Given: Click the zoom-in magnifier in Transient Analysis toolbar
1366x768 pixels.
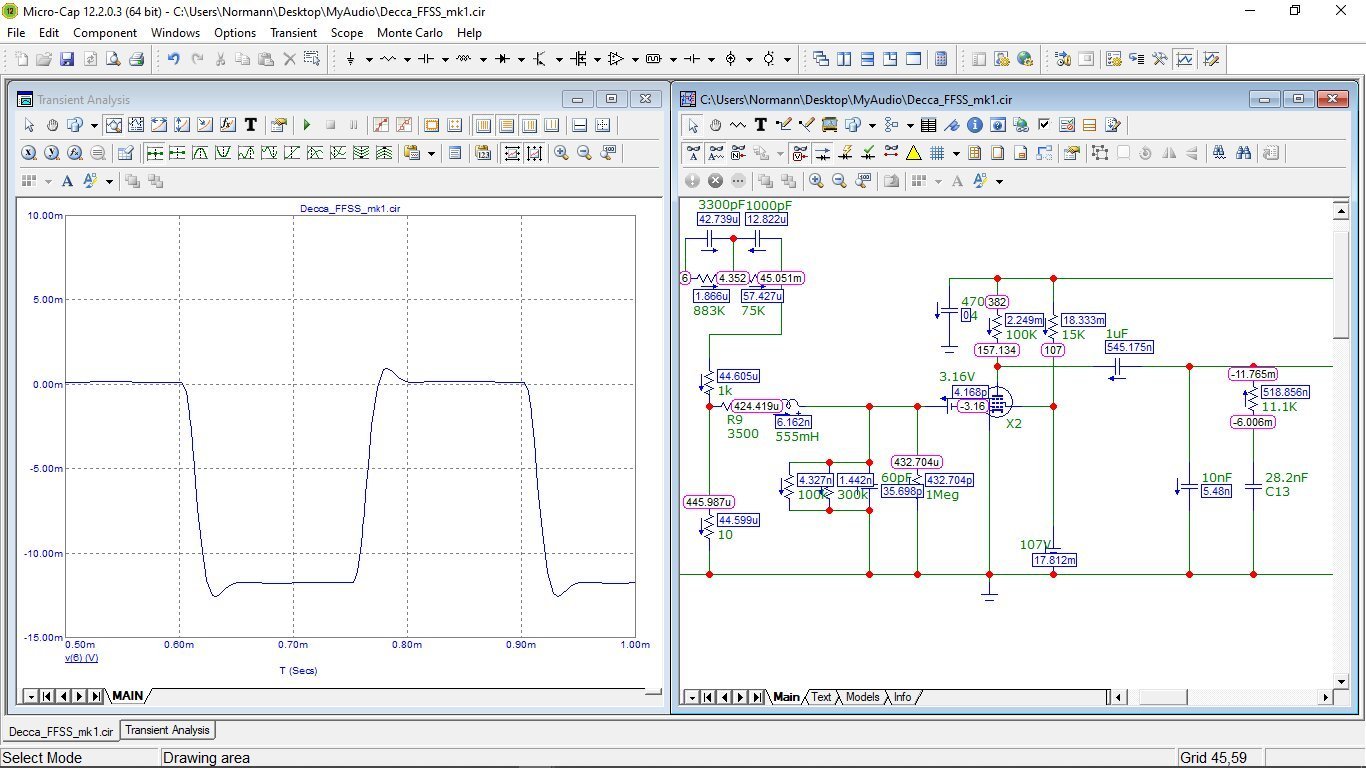Looking at the screenshot, I should [x=561, y=153].
